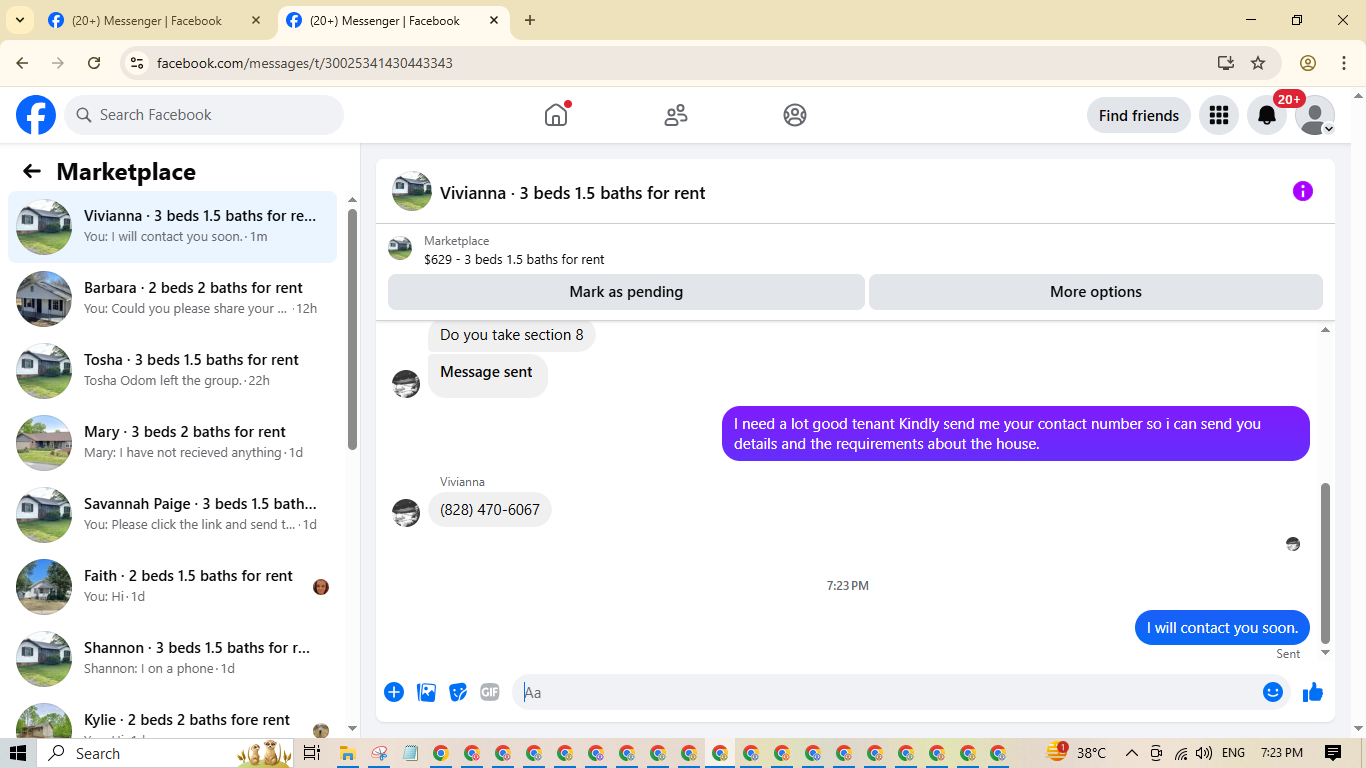Choose a GIF icon in composer
The height and width of the screenshot is (768, 1366).
pos(489,692)
